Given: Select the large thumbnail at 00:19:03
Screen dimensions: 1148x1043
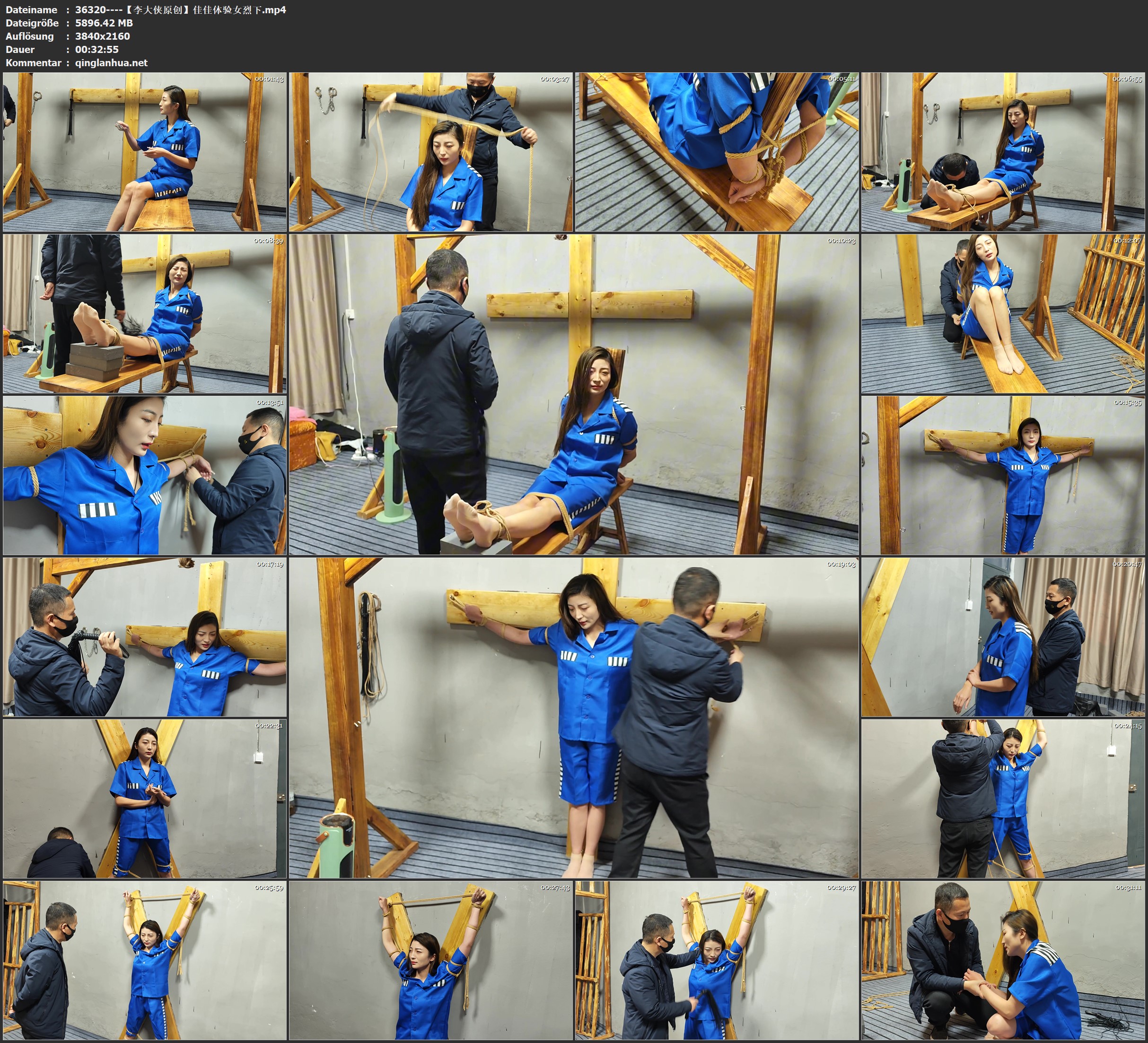Looking at the screenshot, I should point(573,718).
